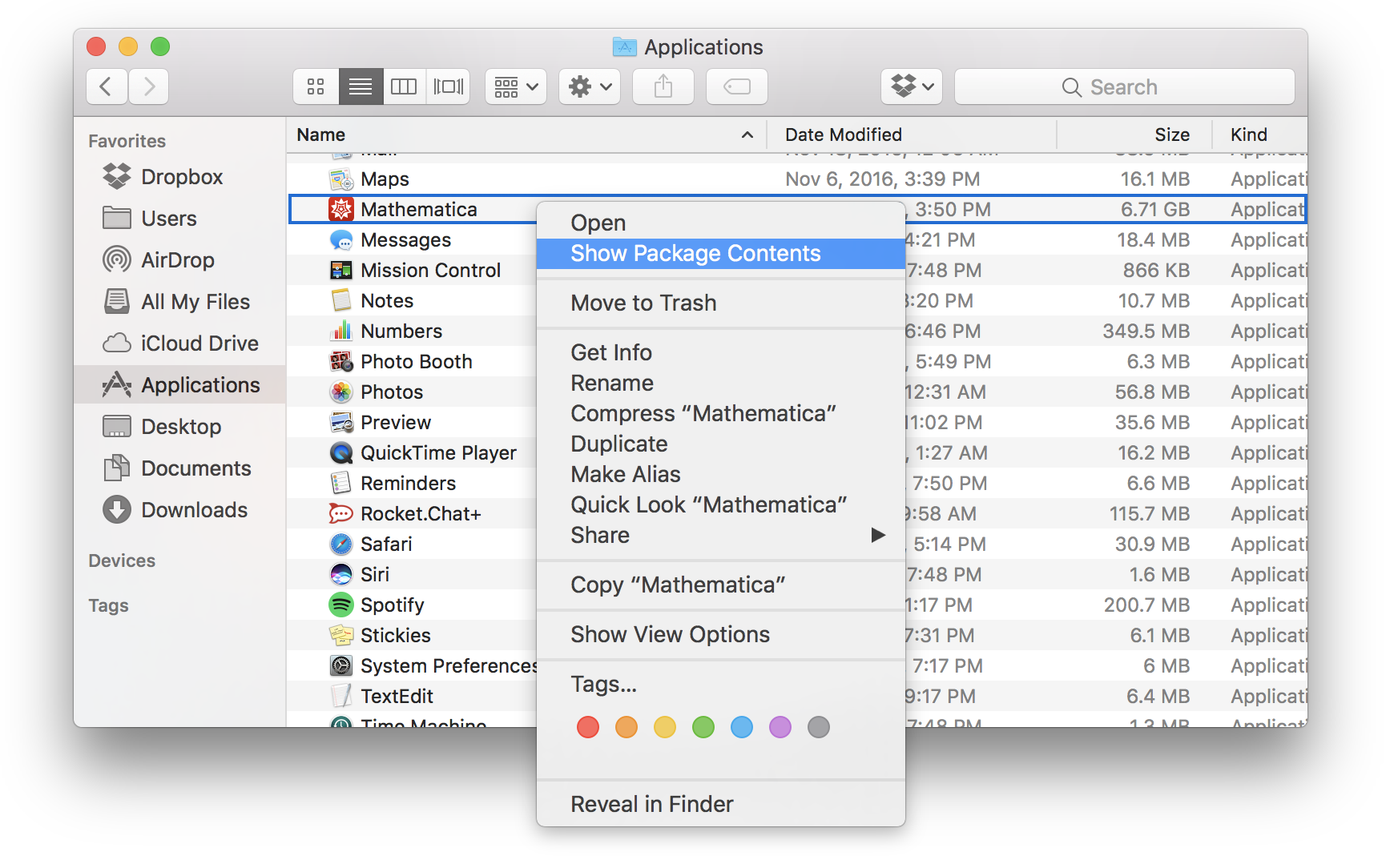The height and width of the screenshot is (868, 1394).
Task: Choose Copy "Mathematica"
Action: [x=721, y=585]
